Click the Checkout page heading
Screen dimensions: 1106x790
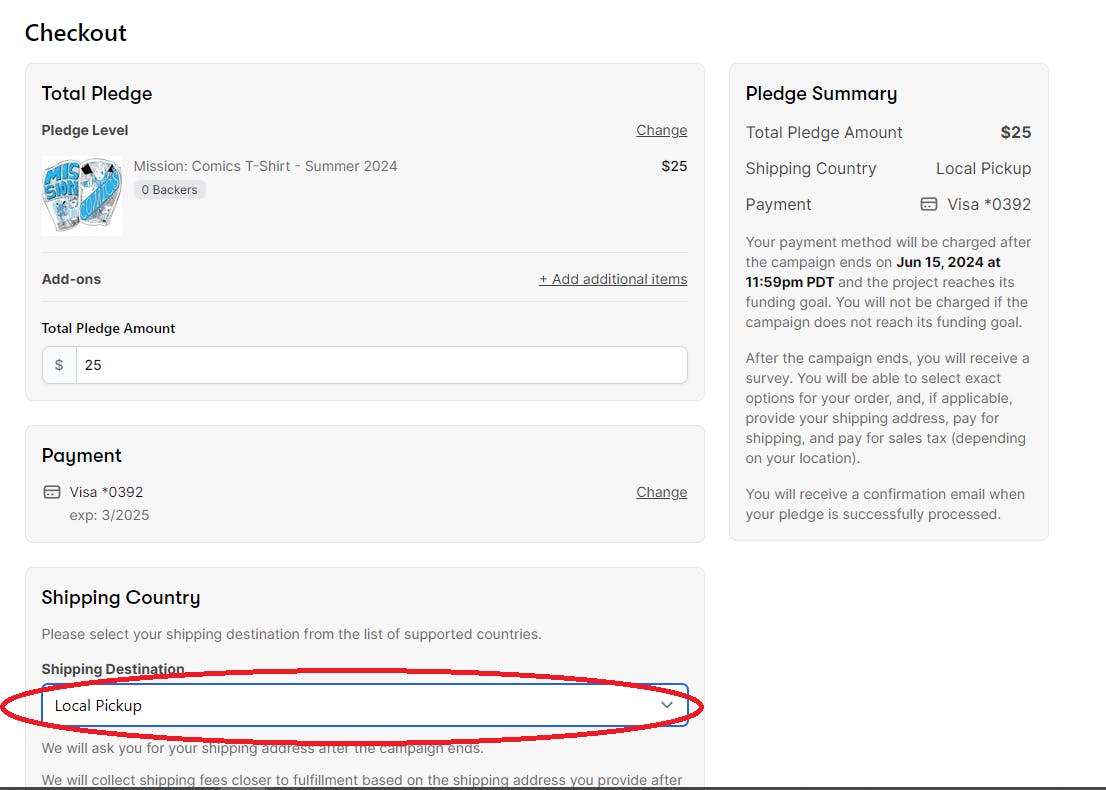tap(76, 33)
